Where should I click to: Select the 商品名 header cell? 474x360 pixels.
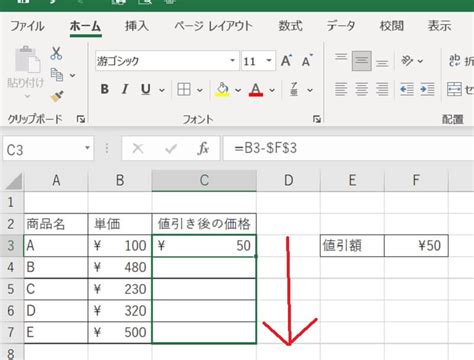tap(56, 224)
